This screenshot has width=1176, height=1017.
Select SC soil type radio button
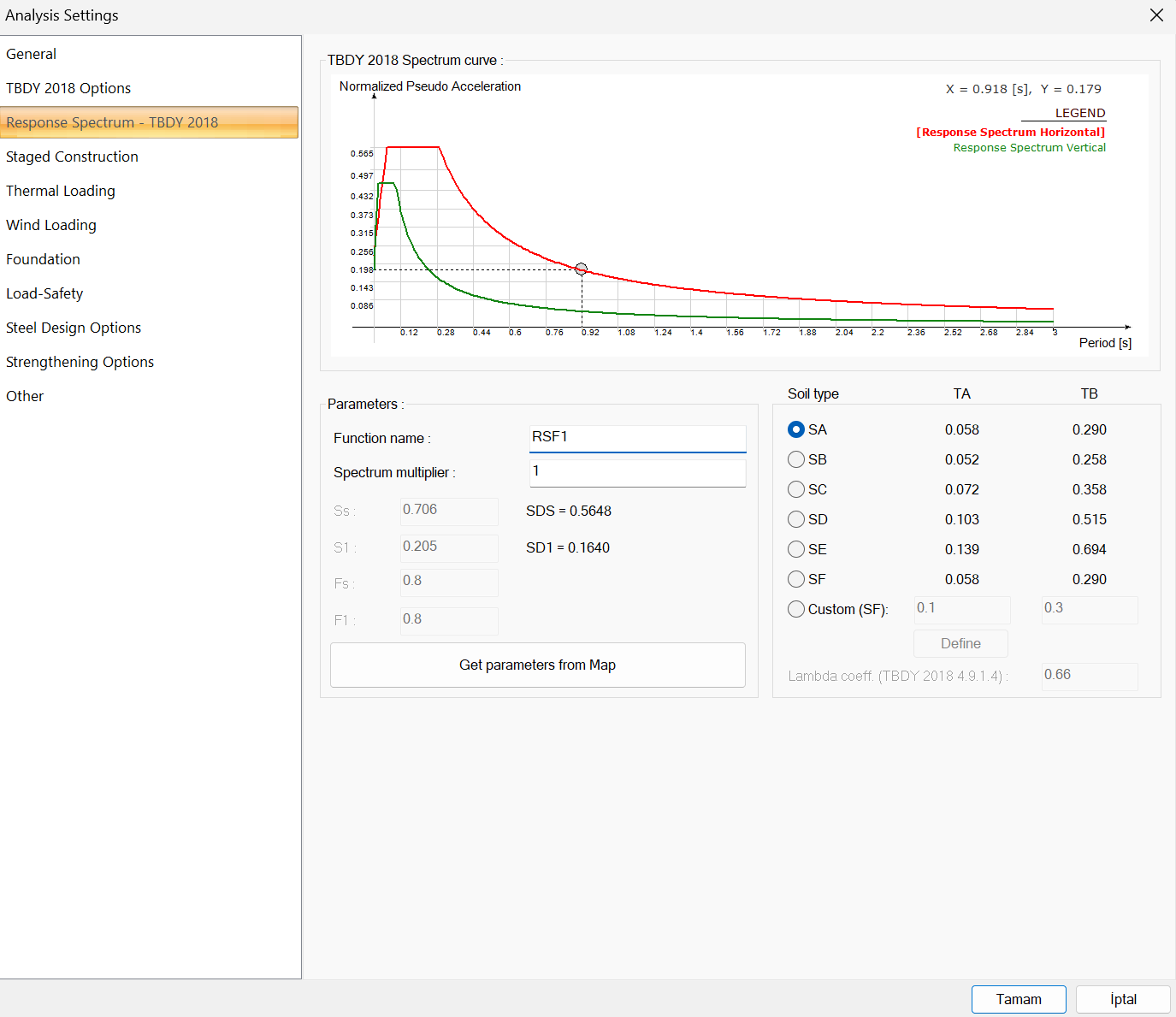tap(796, 489)
